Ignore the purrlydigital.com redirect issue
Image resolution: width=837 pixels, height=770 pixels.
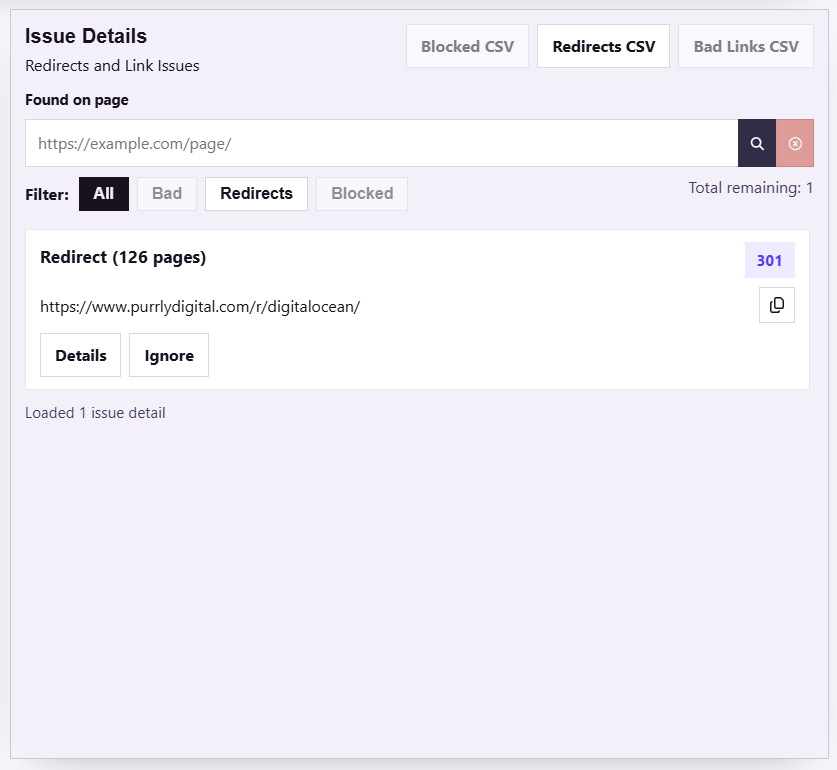(168, 355)
